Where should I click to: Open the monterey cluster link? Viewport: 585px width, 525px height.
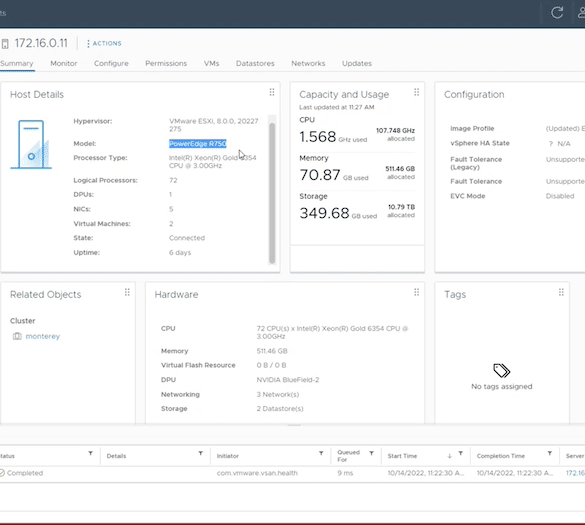[43, 336]
